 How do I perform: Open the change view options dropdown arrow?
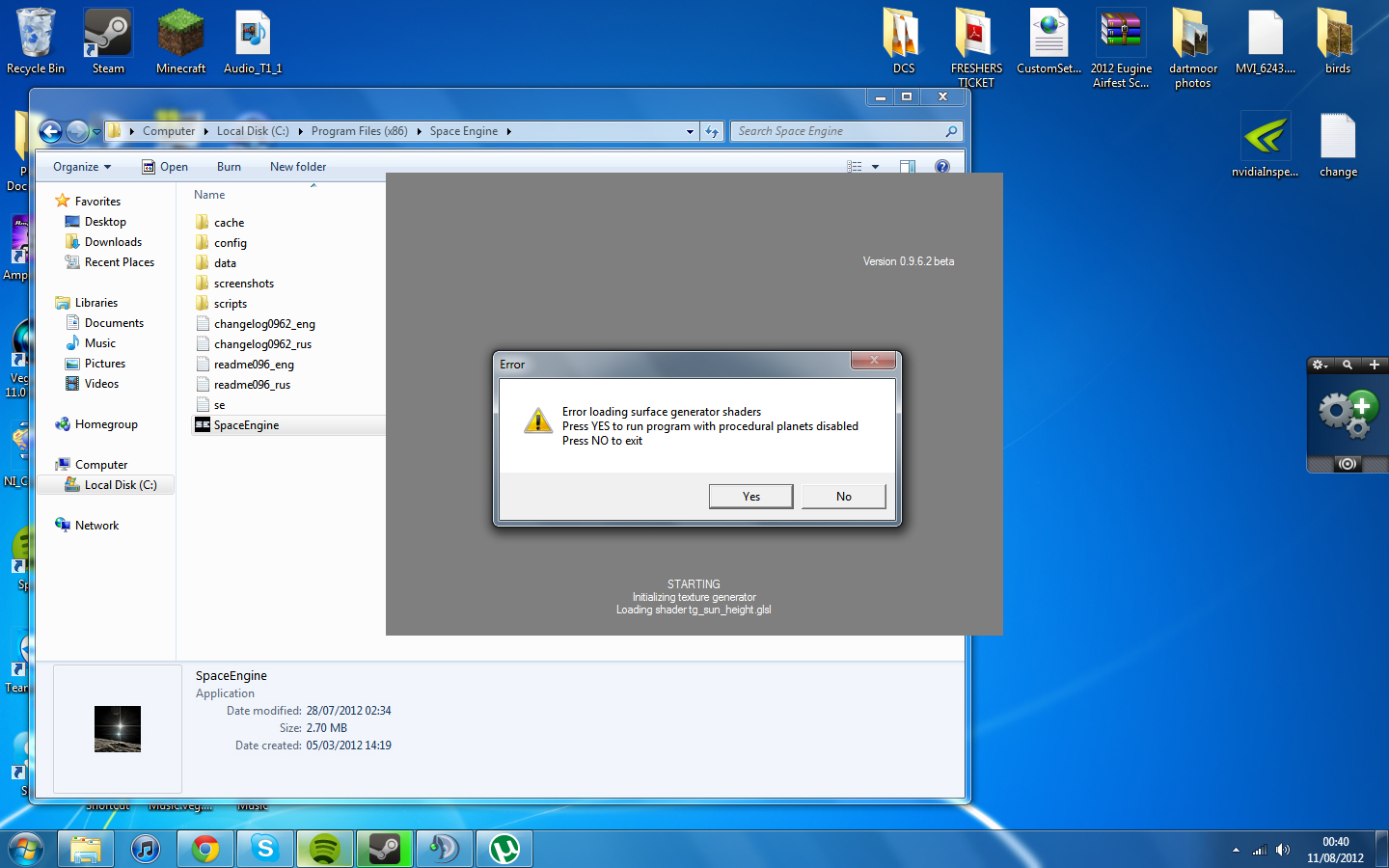coord(876,167)
